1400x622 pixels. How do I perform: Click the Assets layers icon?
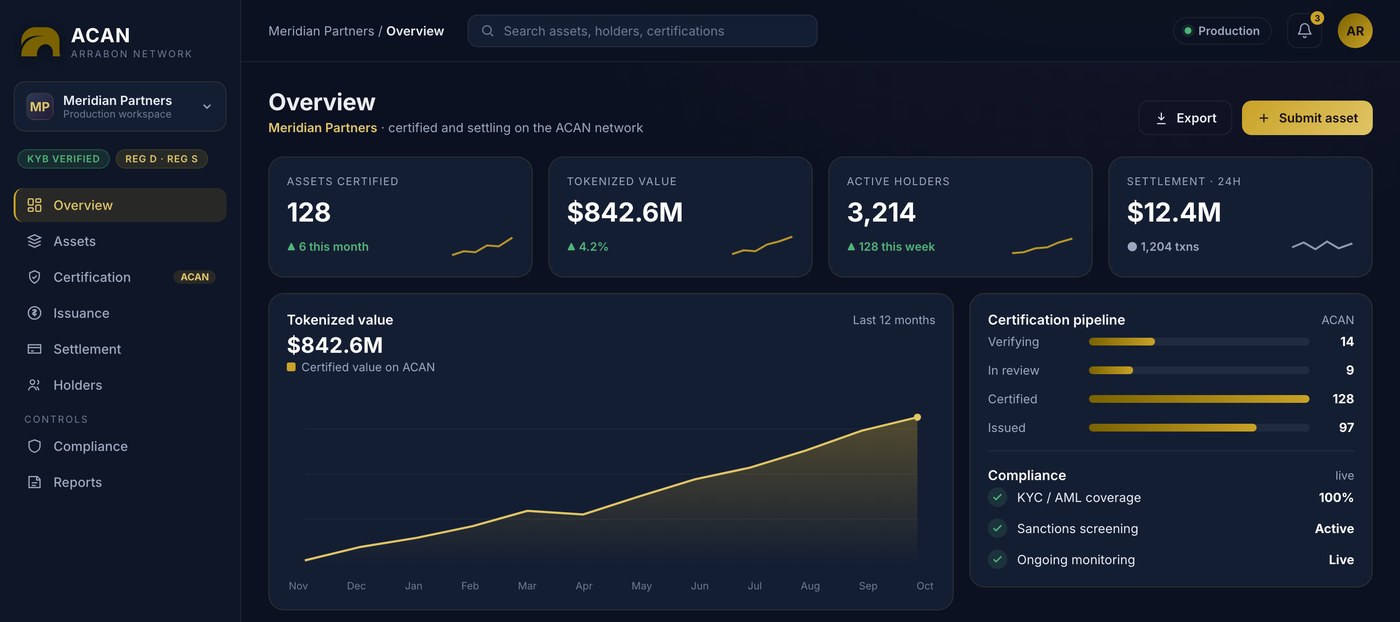(x=35, y=241)
